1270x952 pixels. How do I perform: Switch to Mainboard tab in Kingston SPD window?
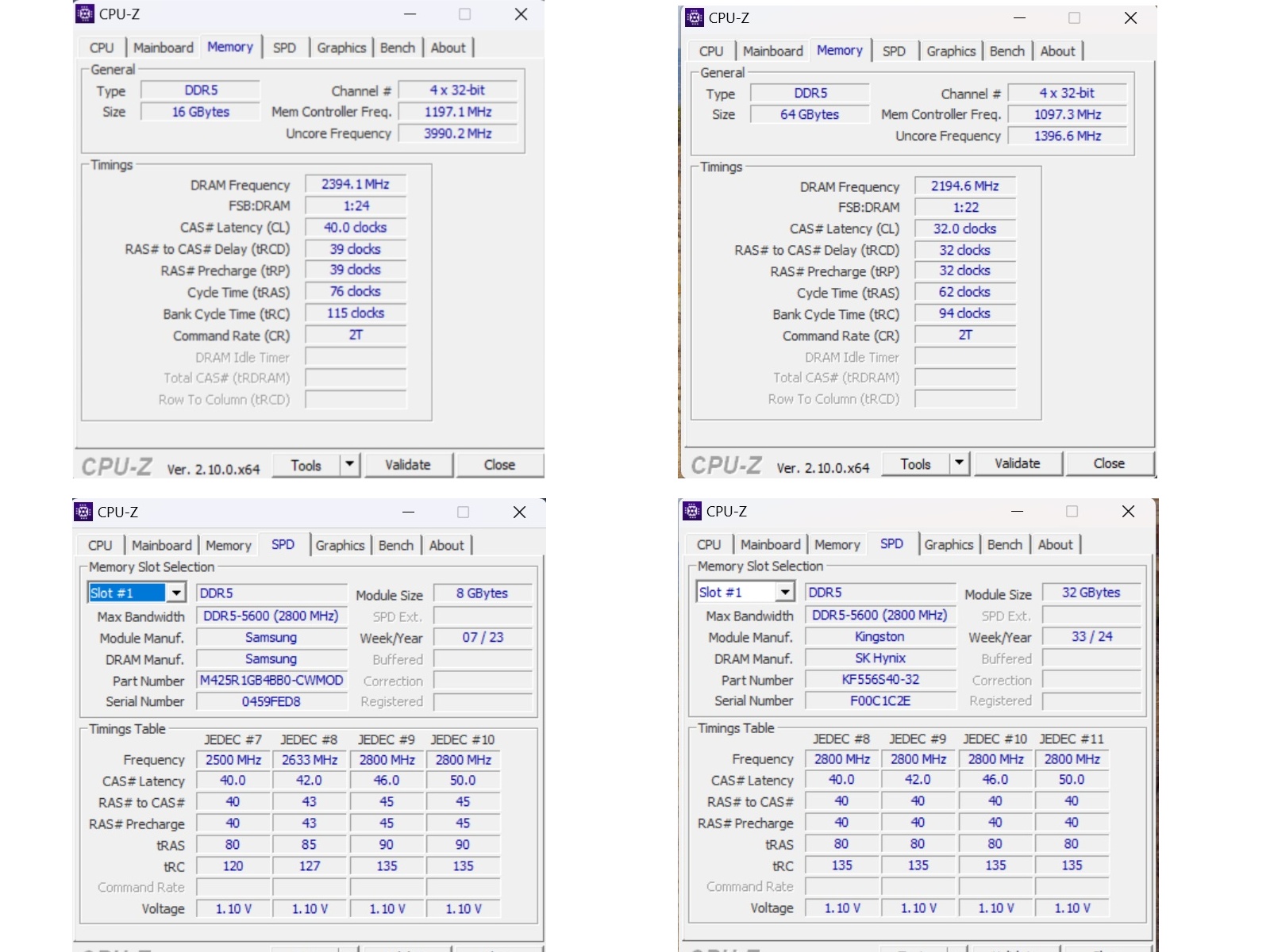pyautogui.click(x=771, y=544)
